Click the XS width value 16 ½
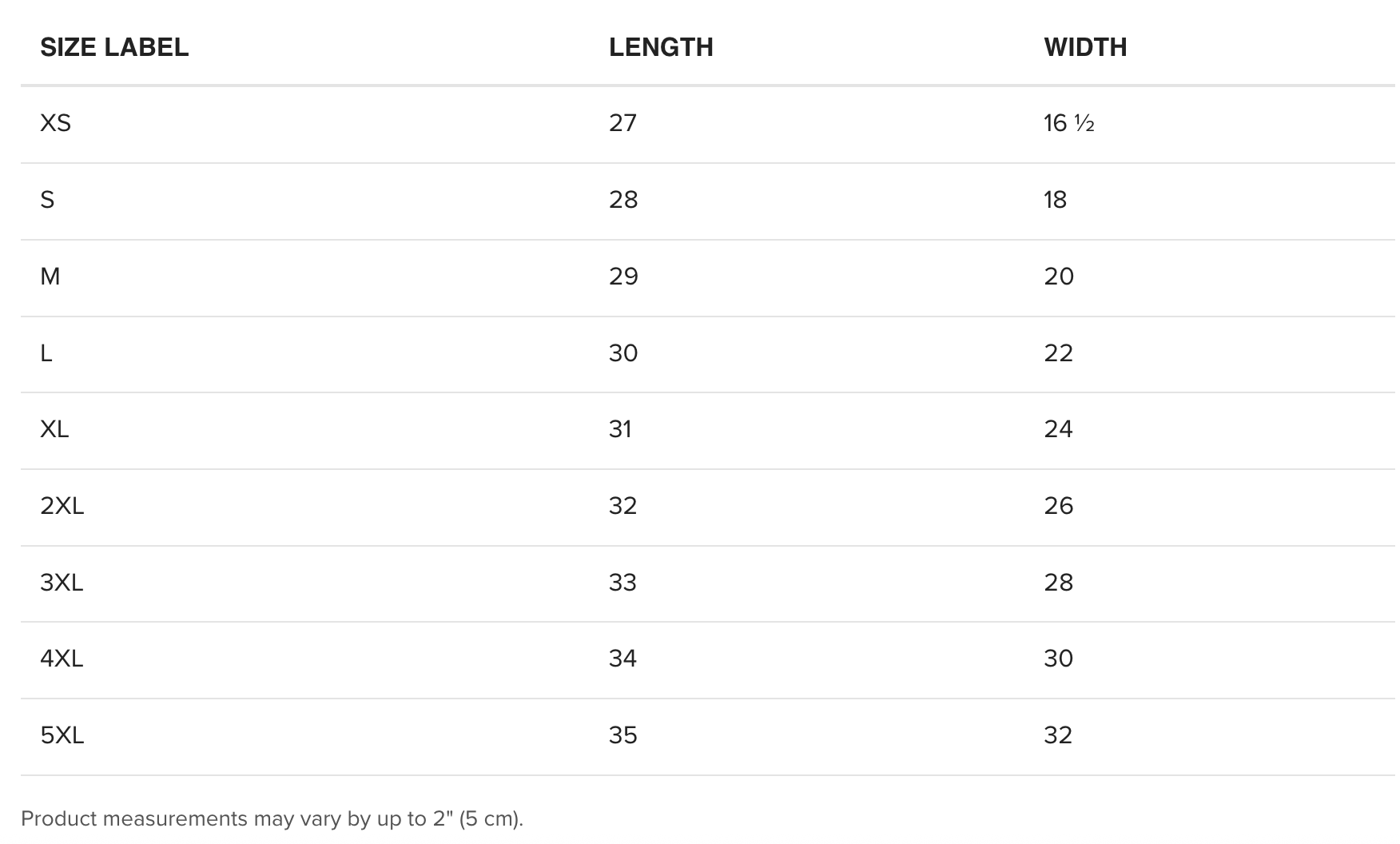The height and width of the screenshot is (844, 1400). pyautogui.click(x=1069, y=123)
